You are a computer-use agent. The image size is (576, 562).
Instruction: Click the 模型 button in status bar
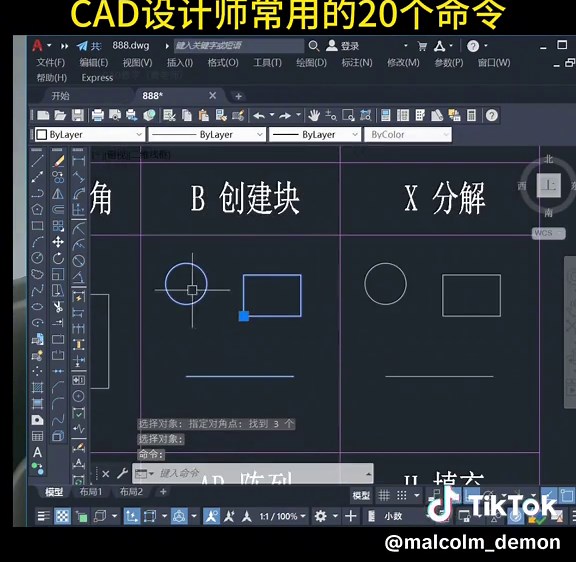[361, 496]
